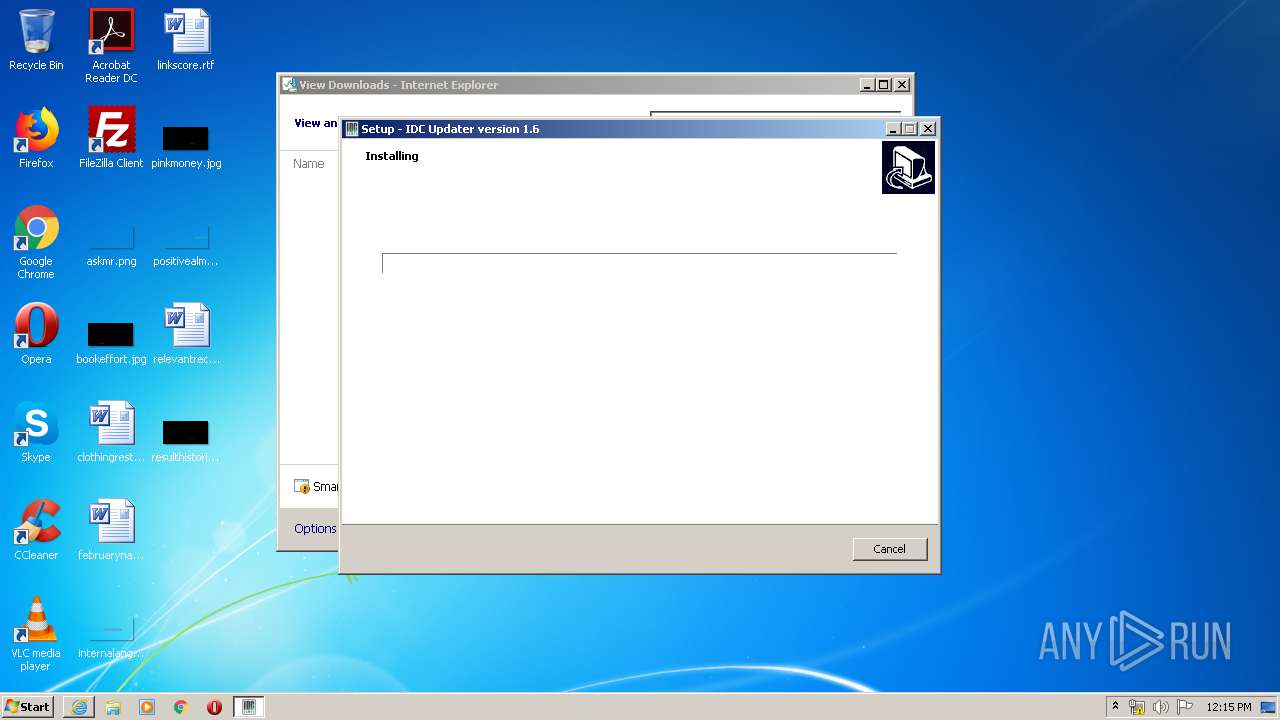Click Internet Explorer taskbar button

pos(79,707)
